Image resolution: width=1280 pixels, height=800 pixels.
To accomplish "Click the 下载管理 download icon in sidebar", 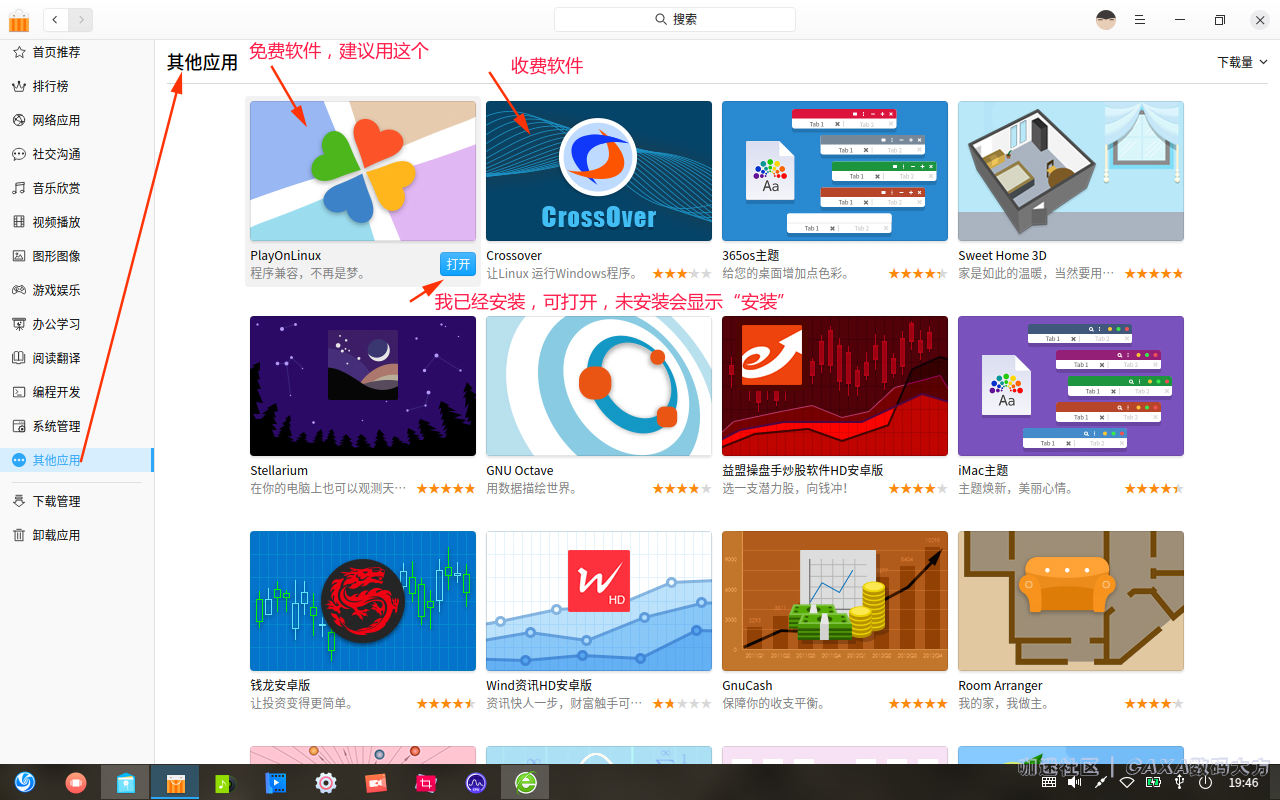I will [19, 501].
